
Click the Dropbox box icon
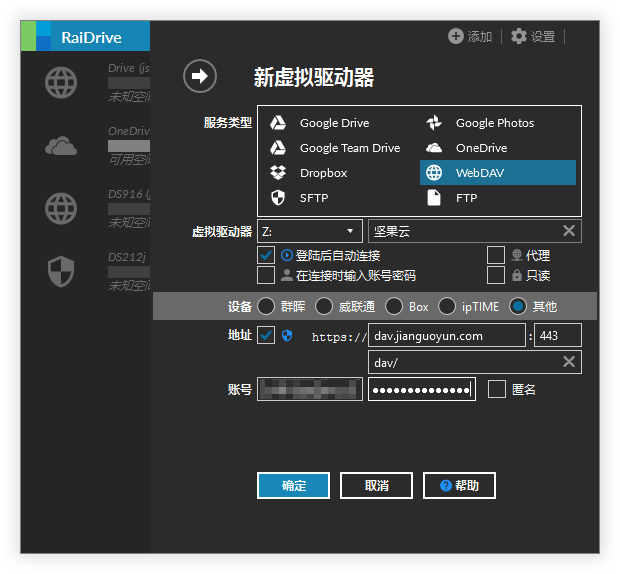[278, 172]
